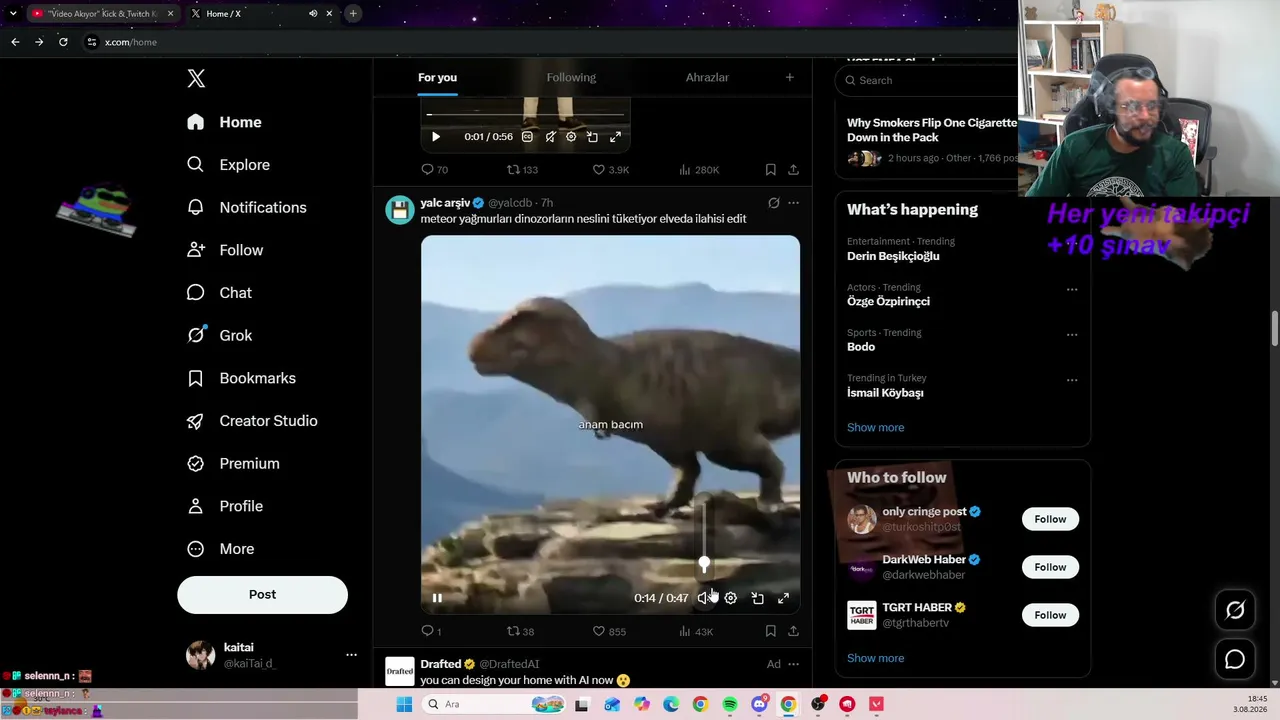The width and height of the screenshot is (1280, 720).
Task: Open the Derin Beşikçioğlu trending topic
Action: [x=893, y=256]
